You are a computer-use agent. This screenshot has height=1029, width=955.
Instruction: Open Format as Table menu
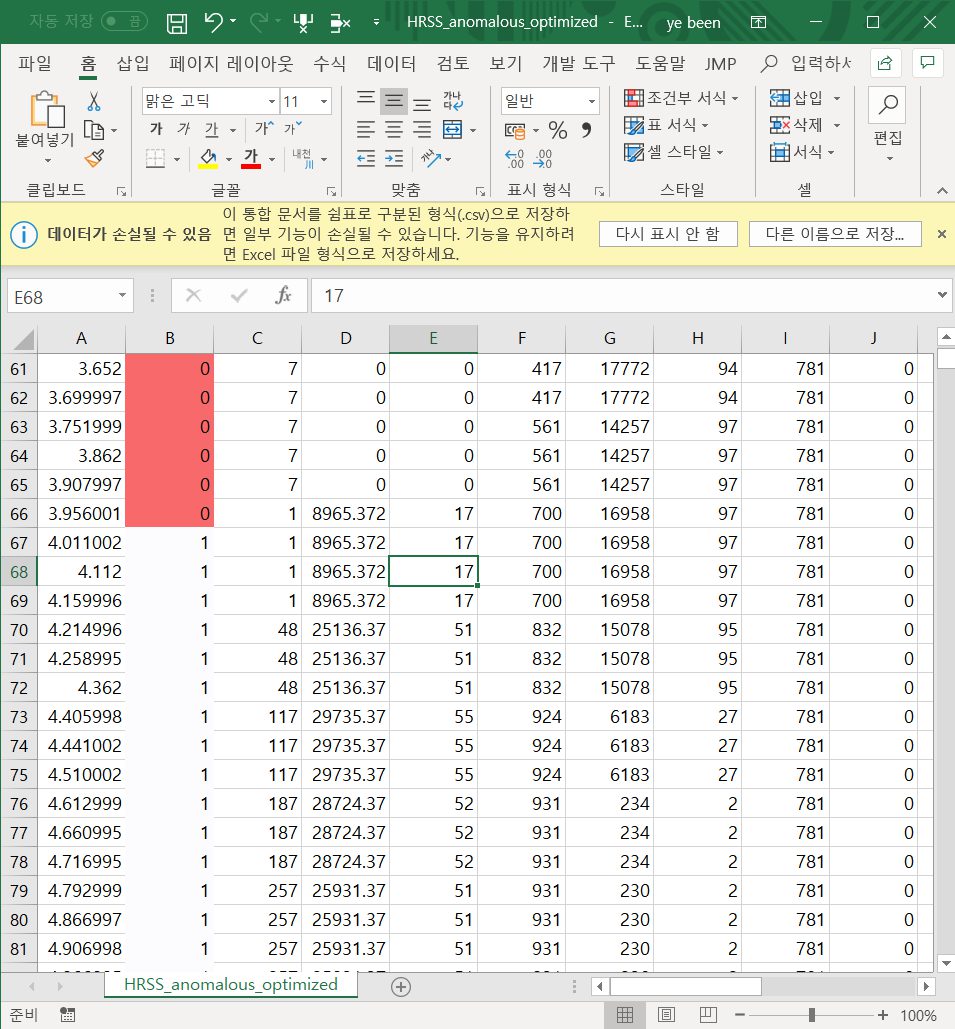point(666,125)
